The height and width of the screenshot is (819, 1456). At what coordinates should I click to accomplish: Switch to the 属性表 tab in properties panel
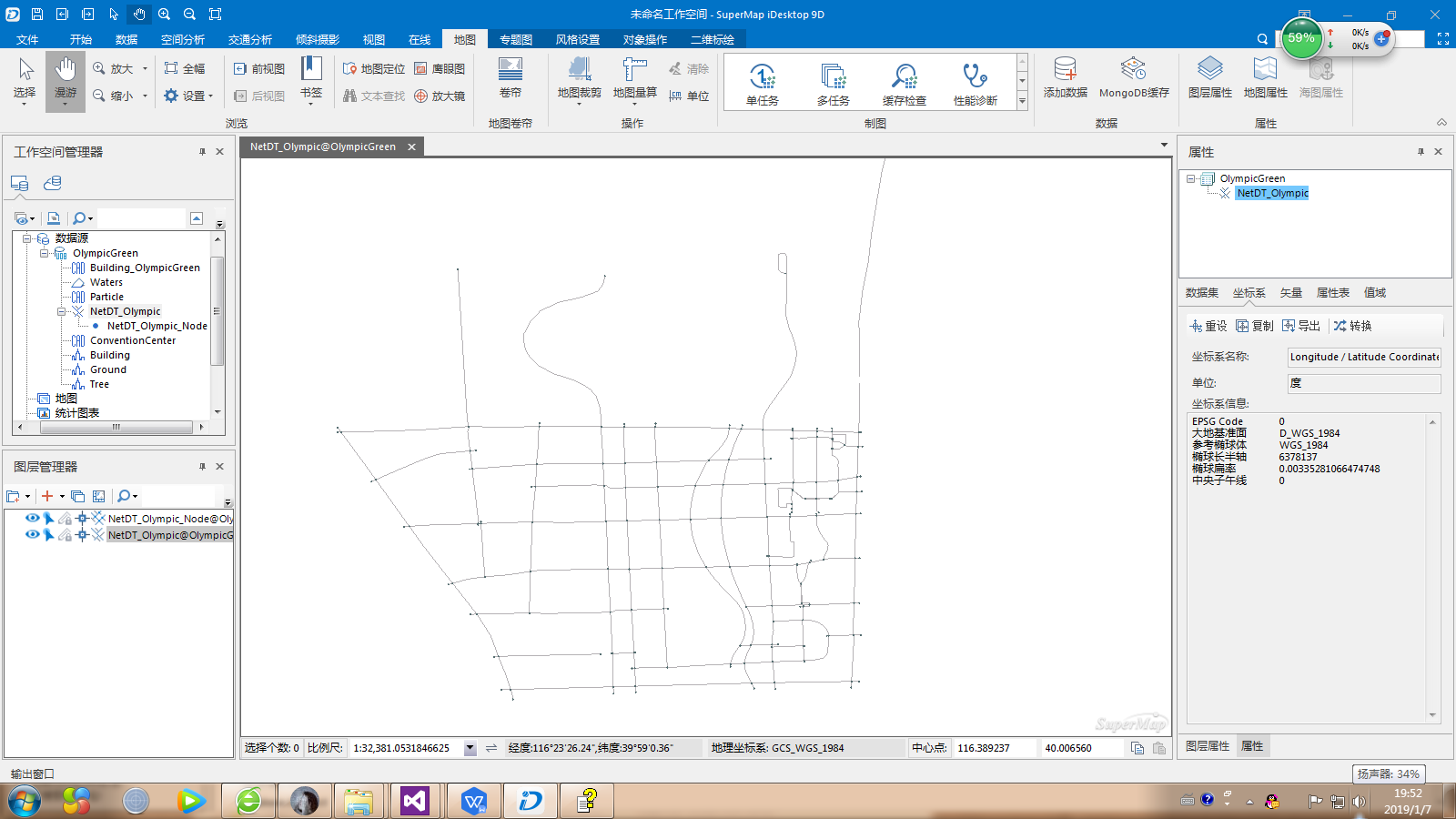tap(1333, 293)
